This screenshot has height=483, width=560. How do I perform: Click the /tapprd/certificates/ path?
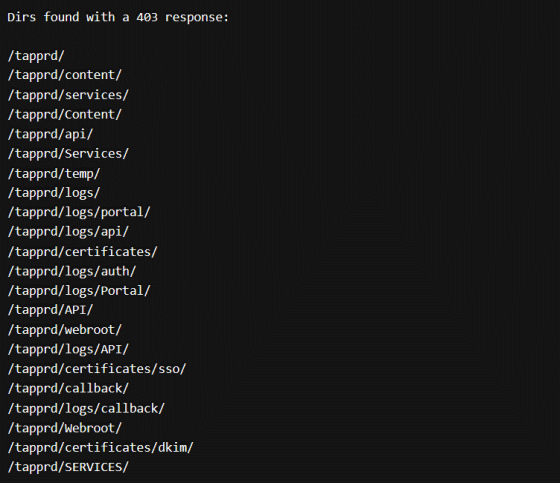pyautogui.click(x=82, y=252)
